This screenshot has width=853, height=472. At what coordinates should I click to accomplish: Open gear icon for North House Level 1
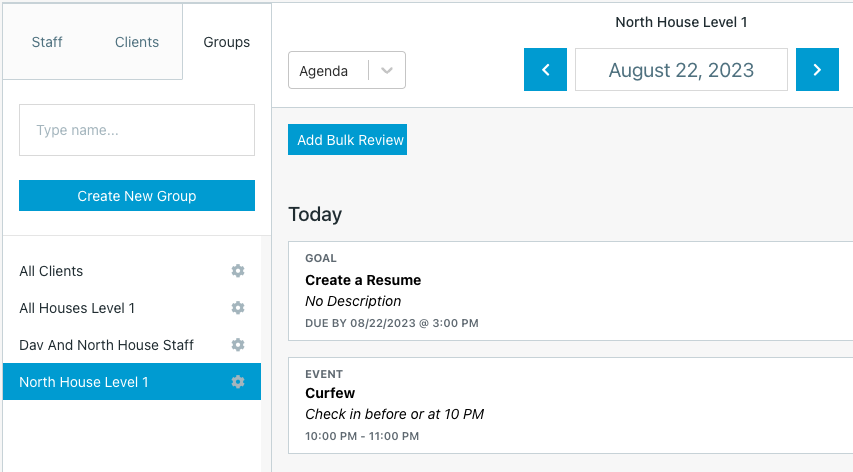[238, 382]
